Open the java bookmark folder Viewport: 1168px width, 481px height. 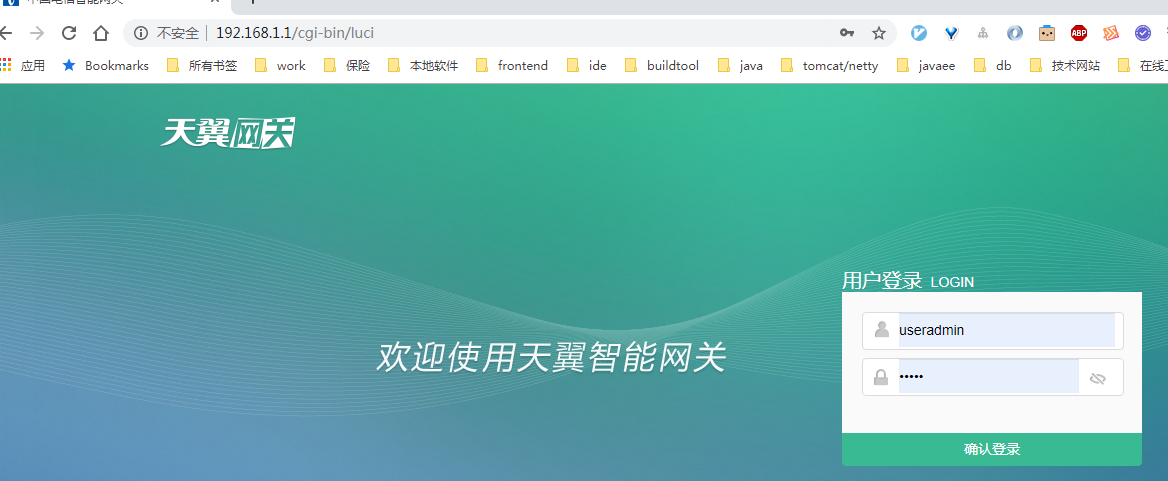click(740, 66)
